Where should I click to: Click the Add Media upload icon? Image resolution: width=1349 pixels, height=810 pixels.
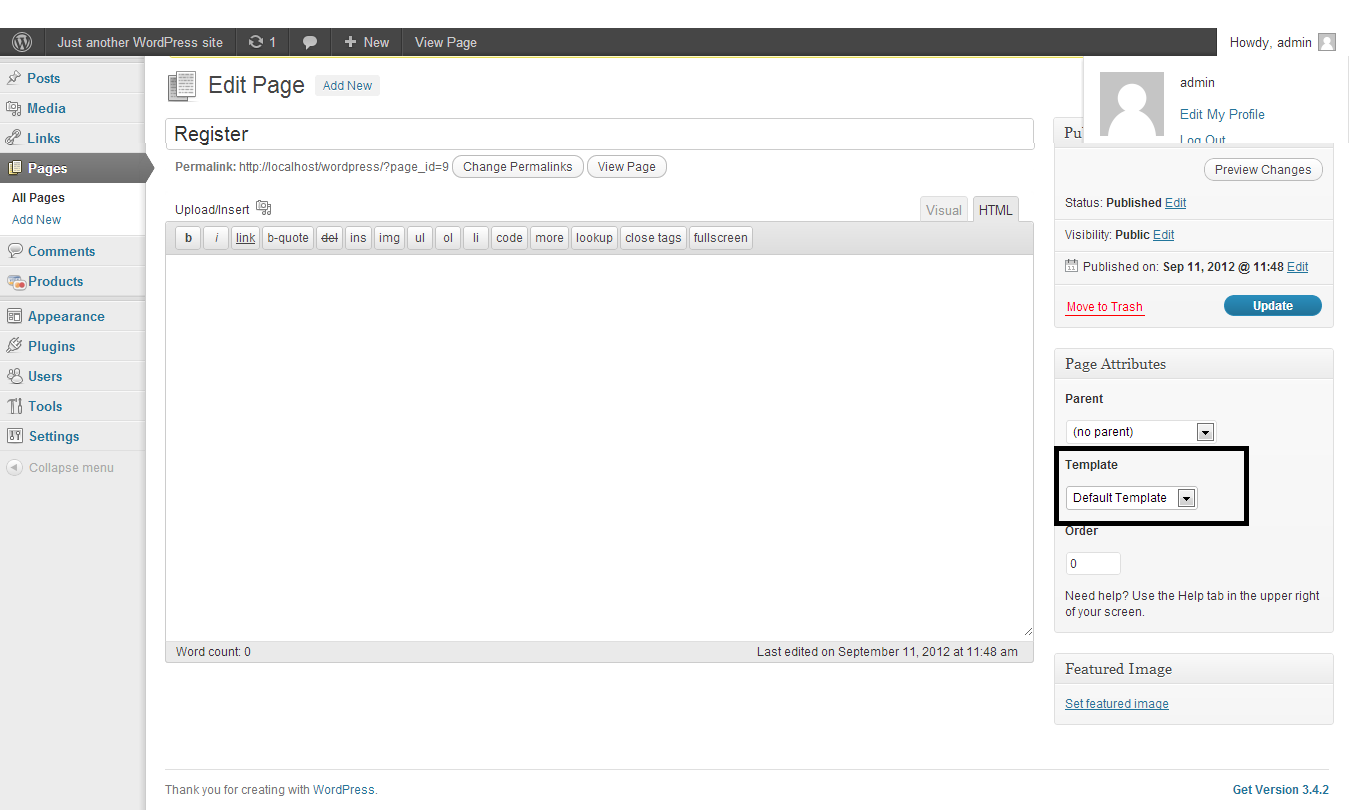[x=264, y=208]
